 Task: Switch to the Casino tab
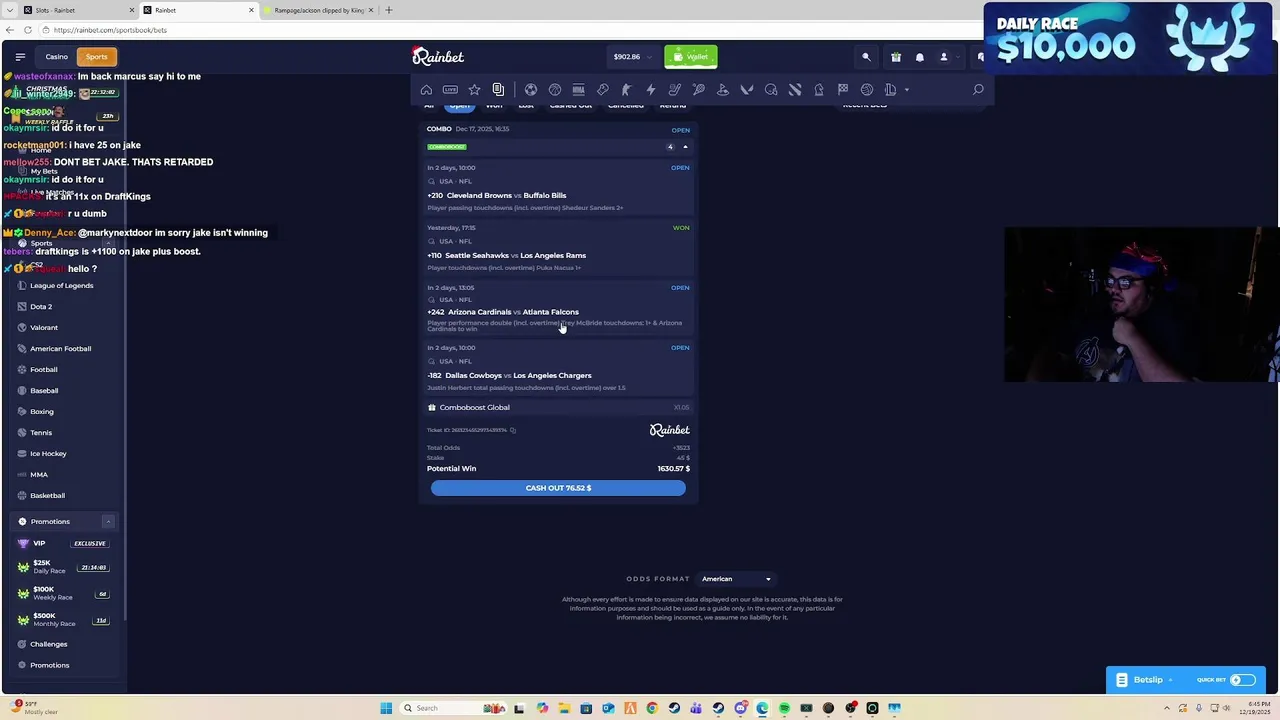(56, 57)
